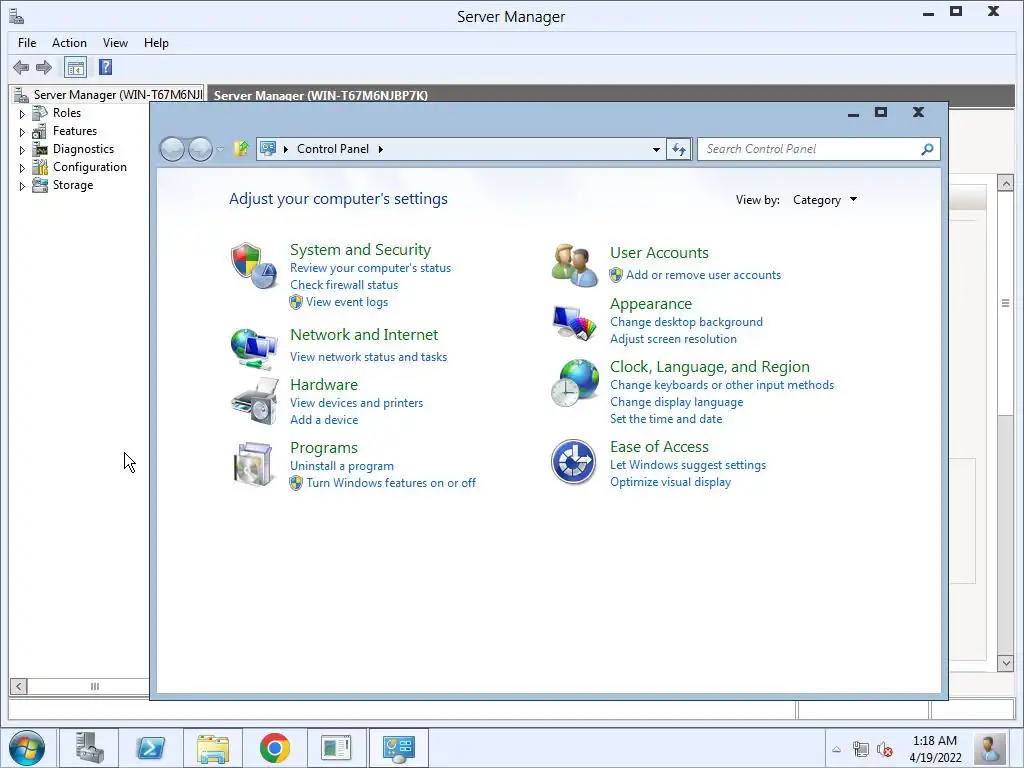Click Change desktop background link
1024x768 pixels.
[x=686, y=322]
